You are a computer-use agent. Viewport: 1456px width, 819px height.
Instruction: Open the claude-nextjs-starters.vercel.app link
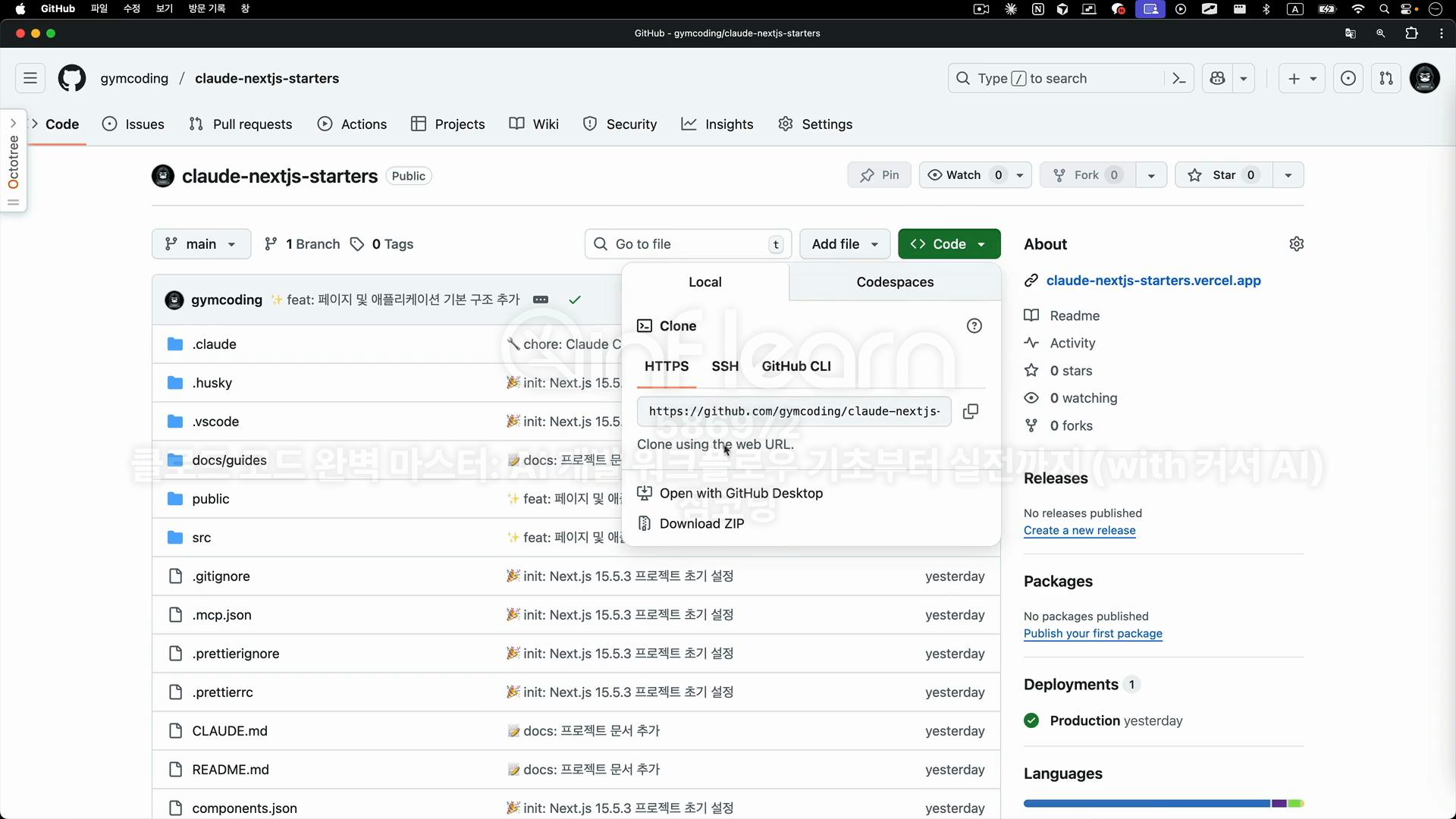point(1153,281)
